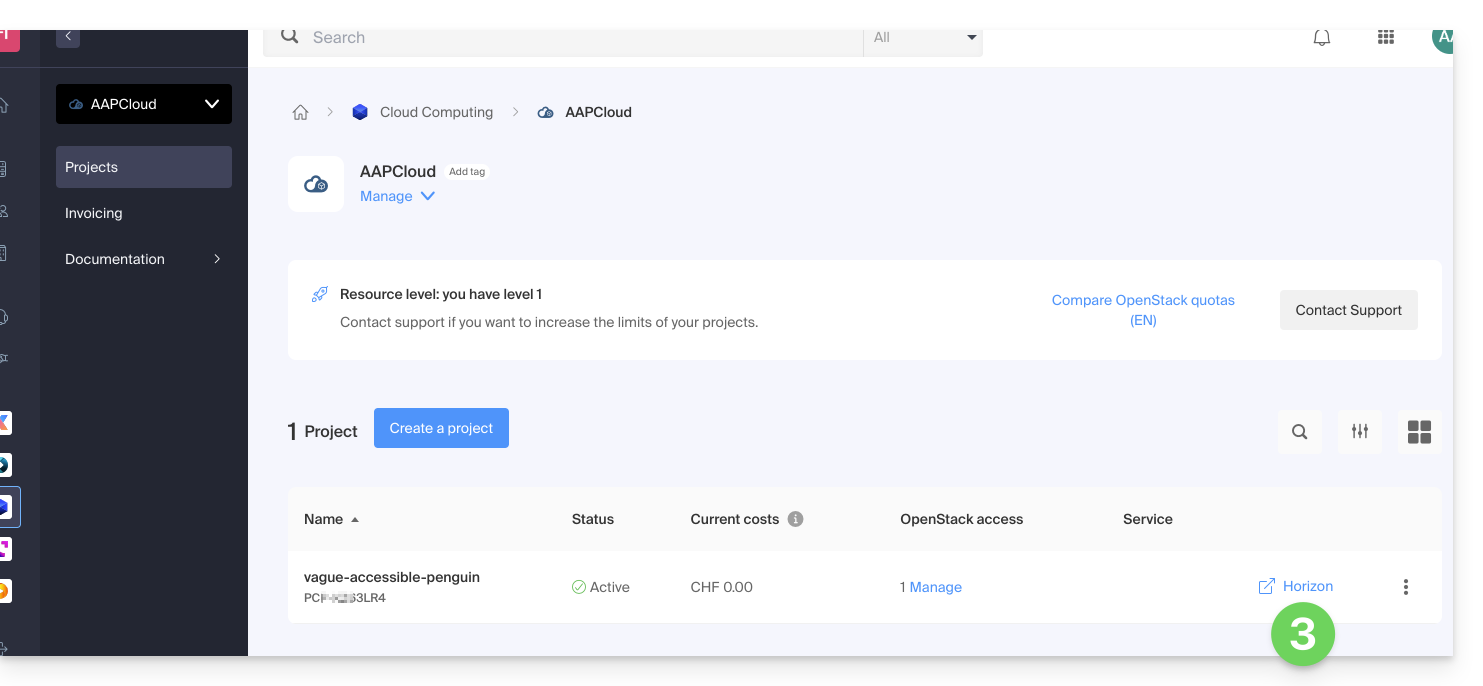This screenshot has width=1483, height=686.
Task: Click the Contact Support button
Action: coord(1348,310)
